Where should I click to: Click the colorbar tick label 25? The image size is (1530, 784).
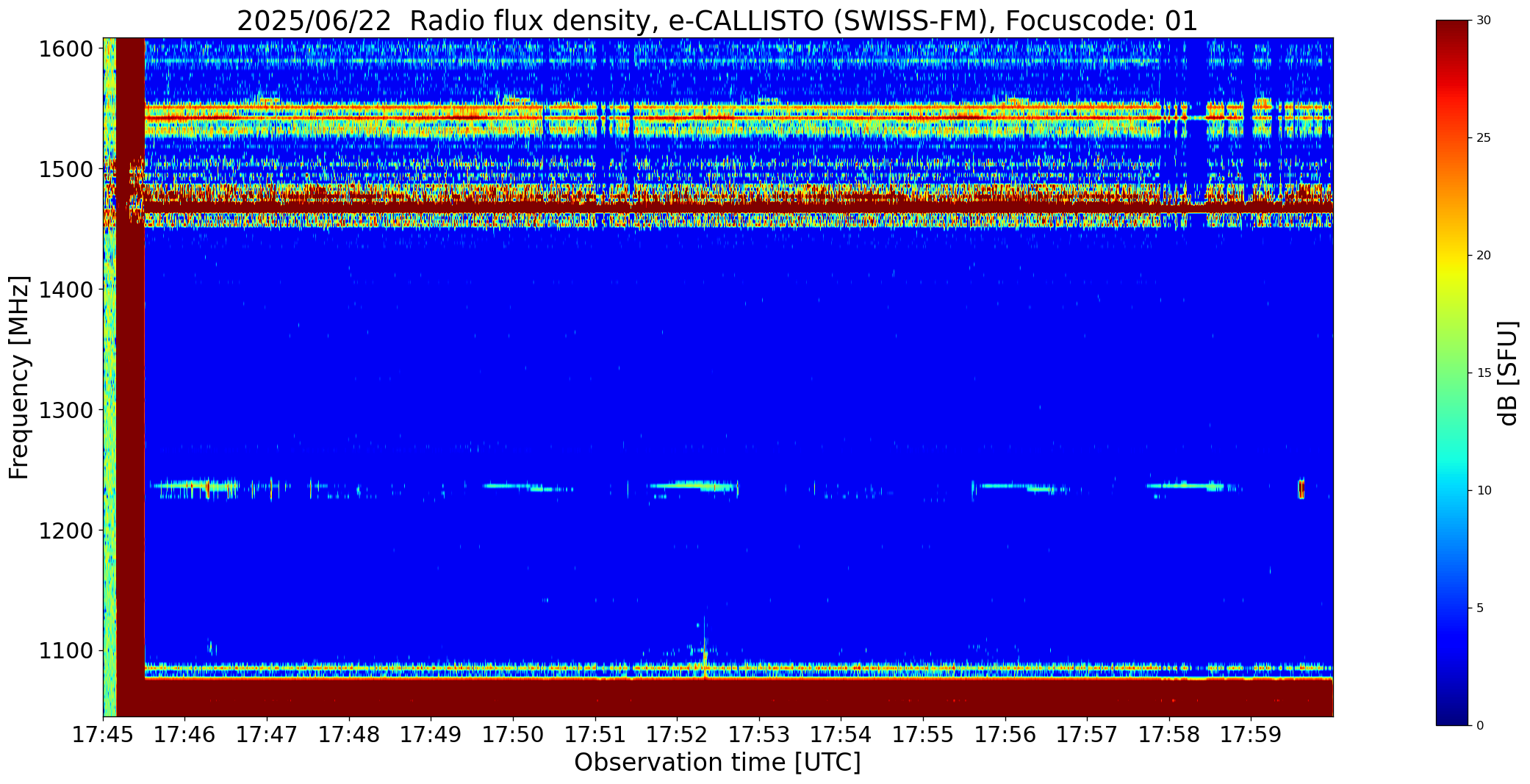(1484, 138)
